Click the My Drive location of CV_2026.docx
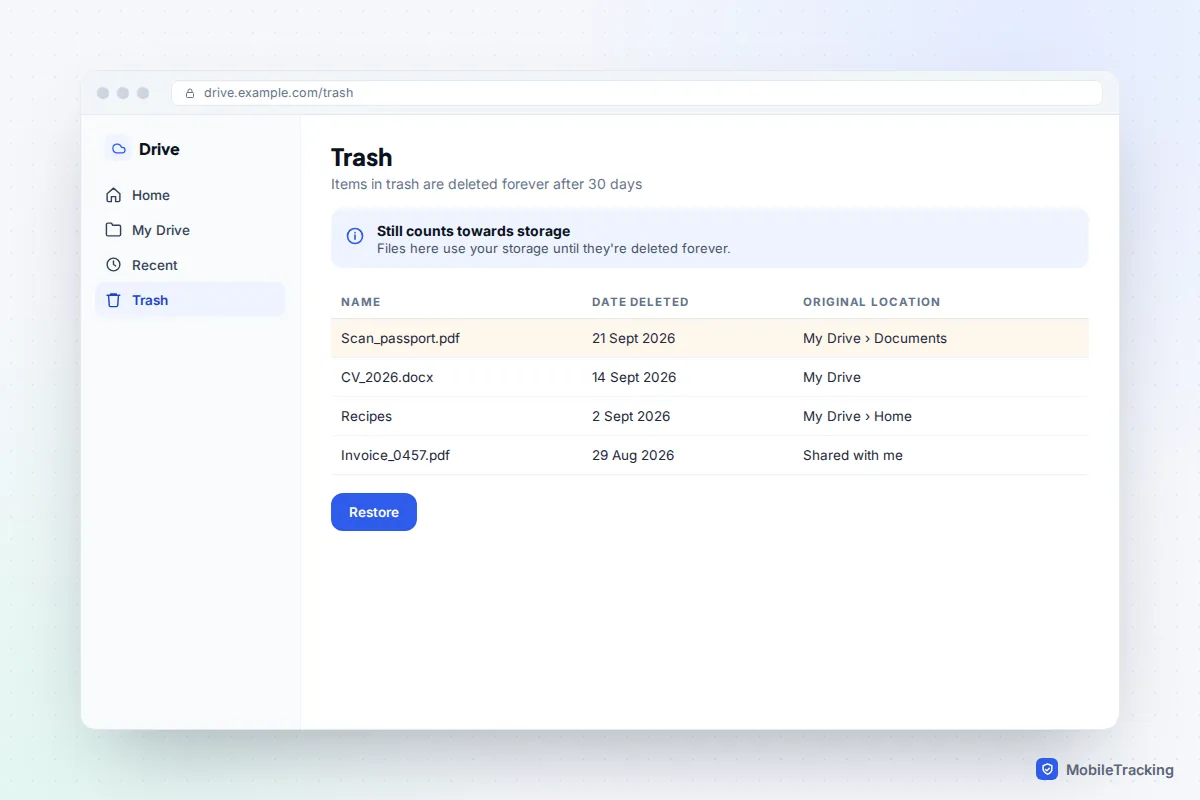 [x=832, y=377]
